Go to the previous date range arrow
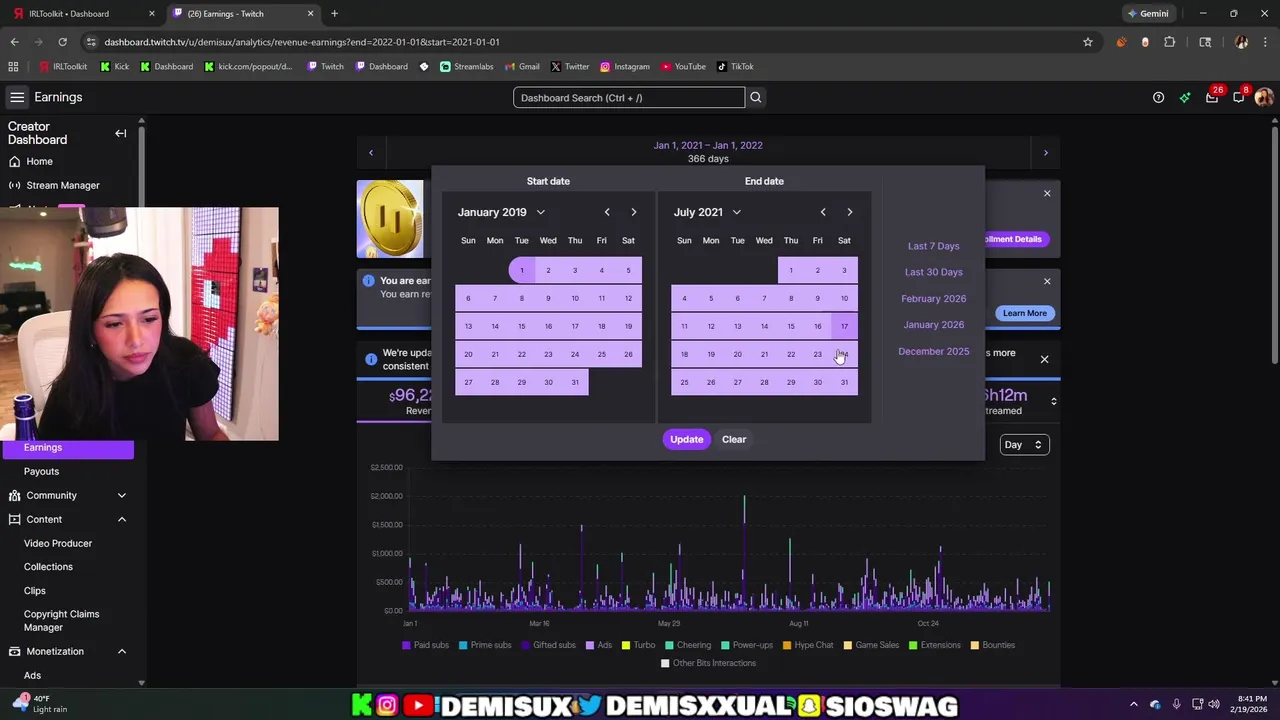Image resolution: width=1280 pixels, height=720 pixels. pos(371,153)
